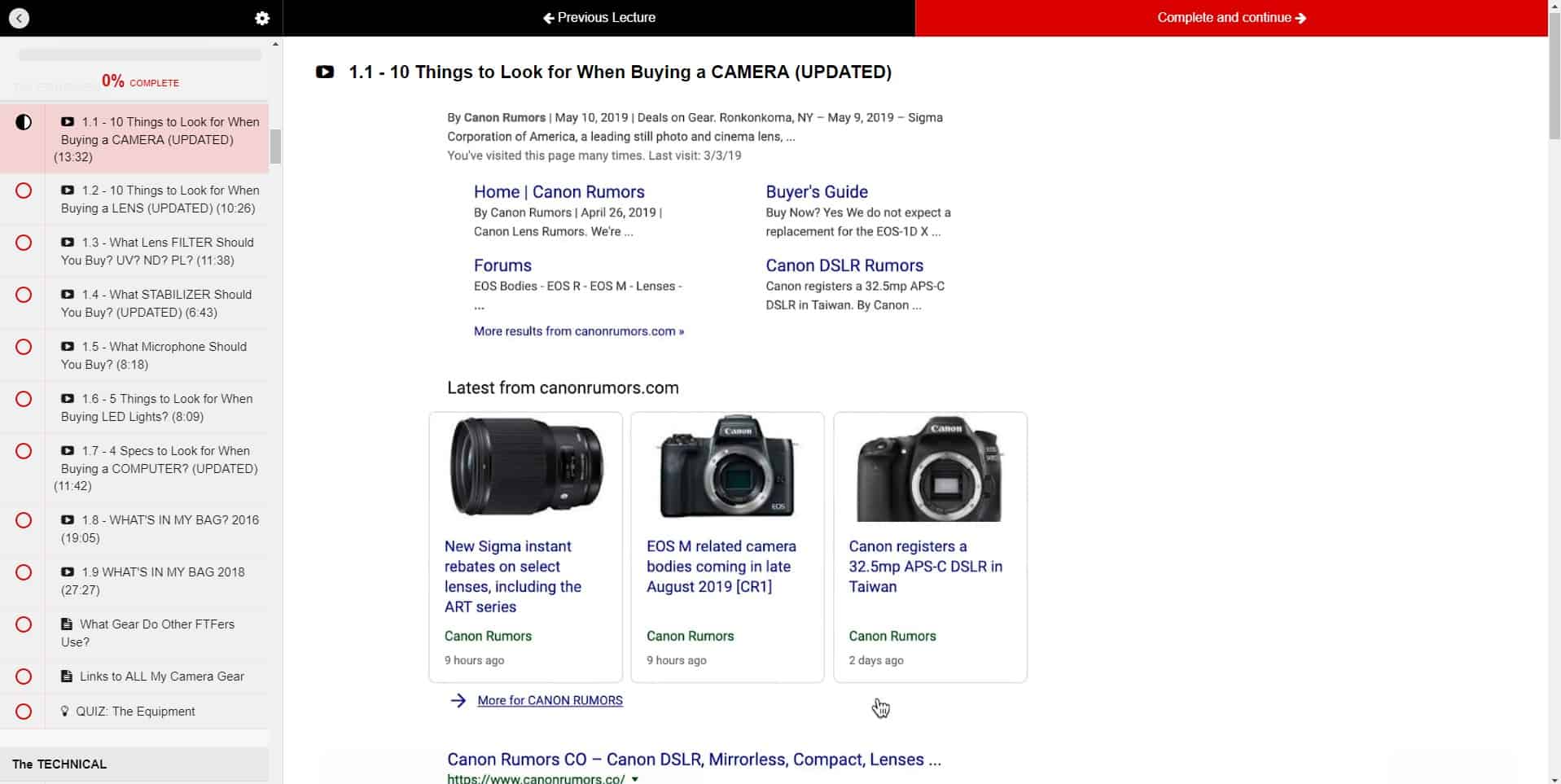Toggle completion circle for 1.3 Lens FILTER lecture
Viewport: 1561px width, 784px height.
click(24, 243)
